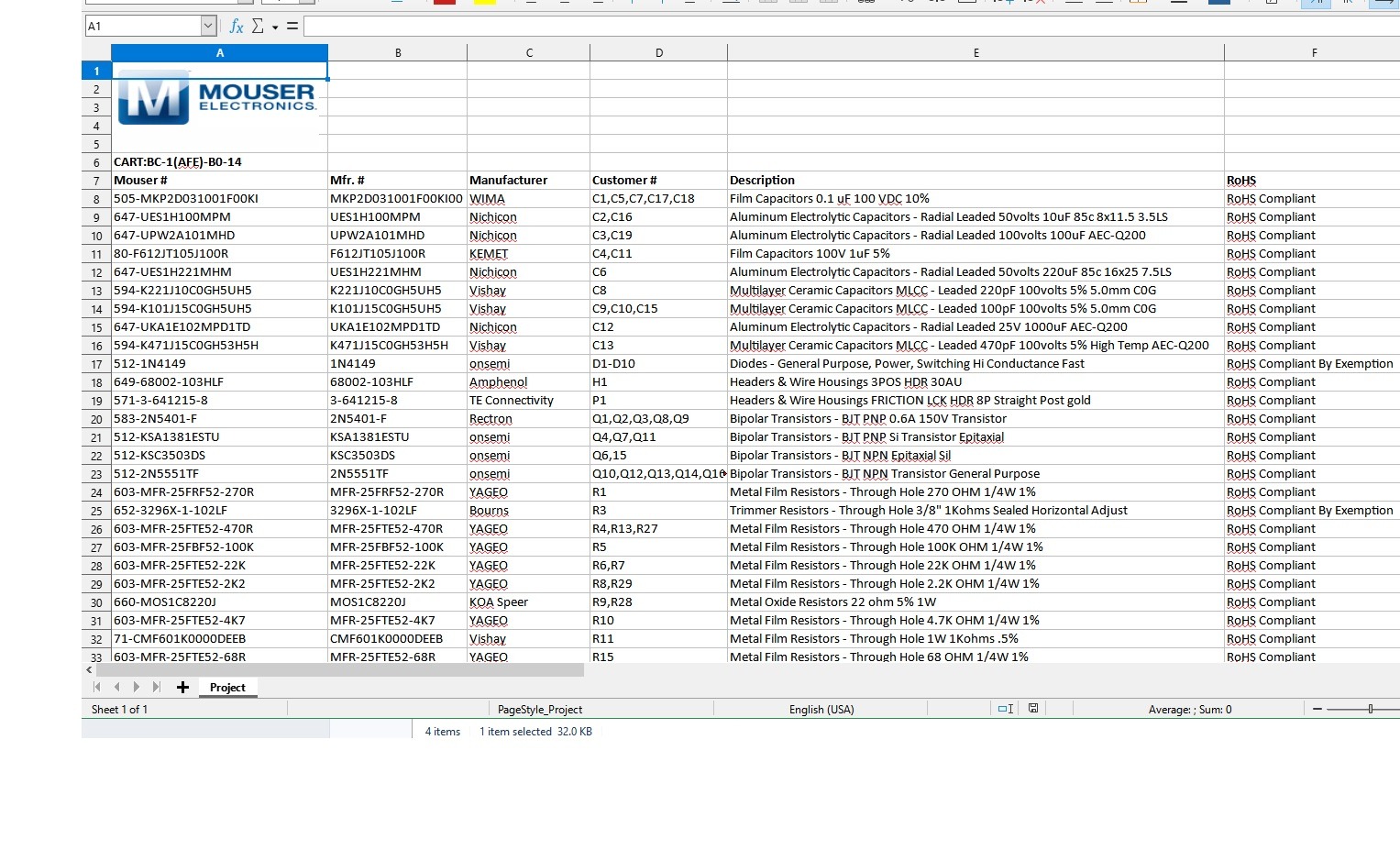Select row 7 header

pyautogui.click(x=96, y=181)
